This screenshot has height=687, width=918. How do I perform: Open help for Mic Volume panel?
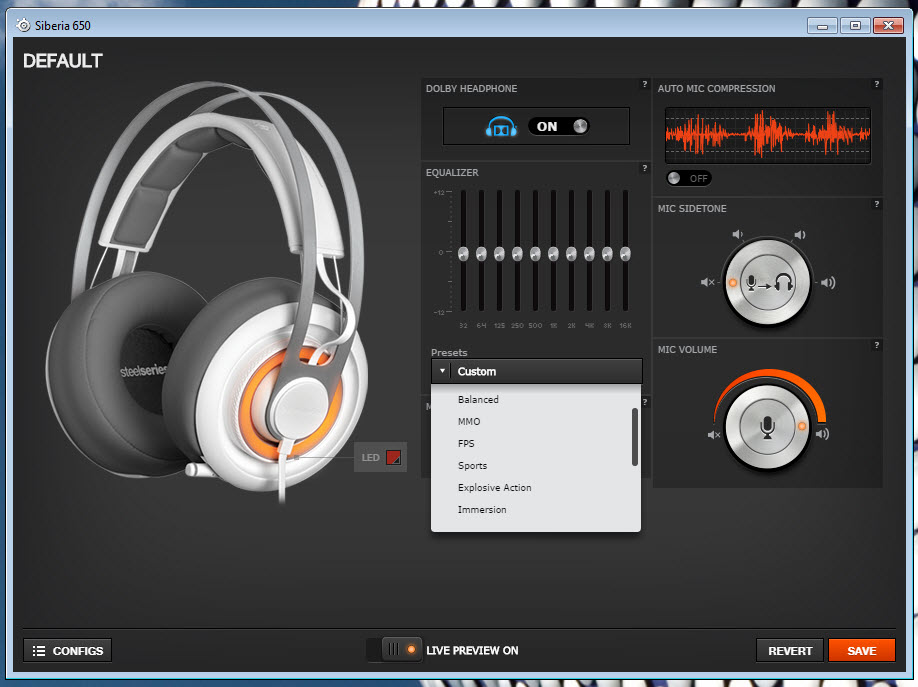(876, 346)
